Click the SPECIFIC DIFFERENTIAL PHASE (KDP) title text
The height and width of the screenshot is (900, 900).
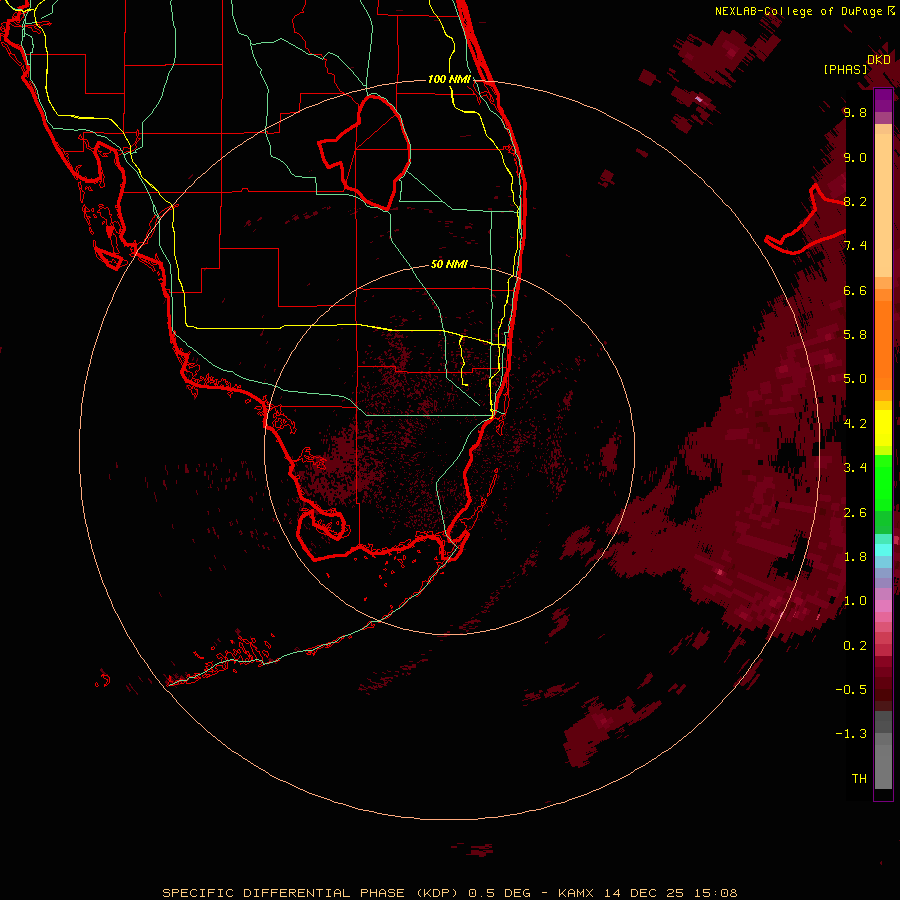(x=310, y=893)
